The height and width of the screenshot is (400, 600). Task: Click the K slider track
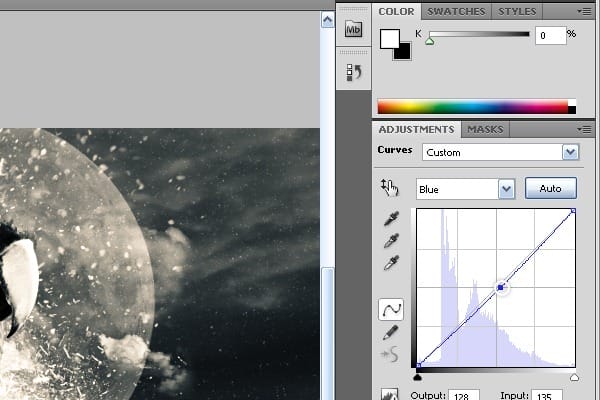pyautogui.click(x=479, y=35)
